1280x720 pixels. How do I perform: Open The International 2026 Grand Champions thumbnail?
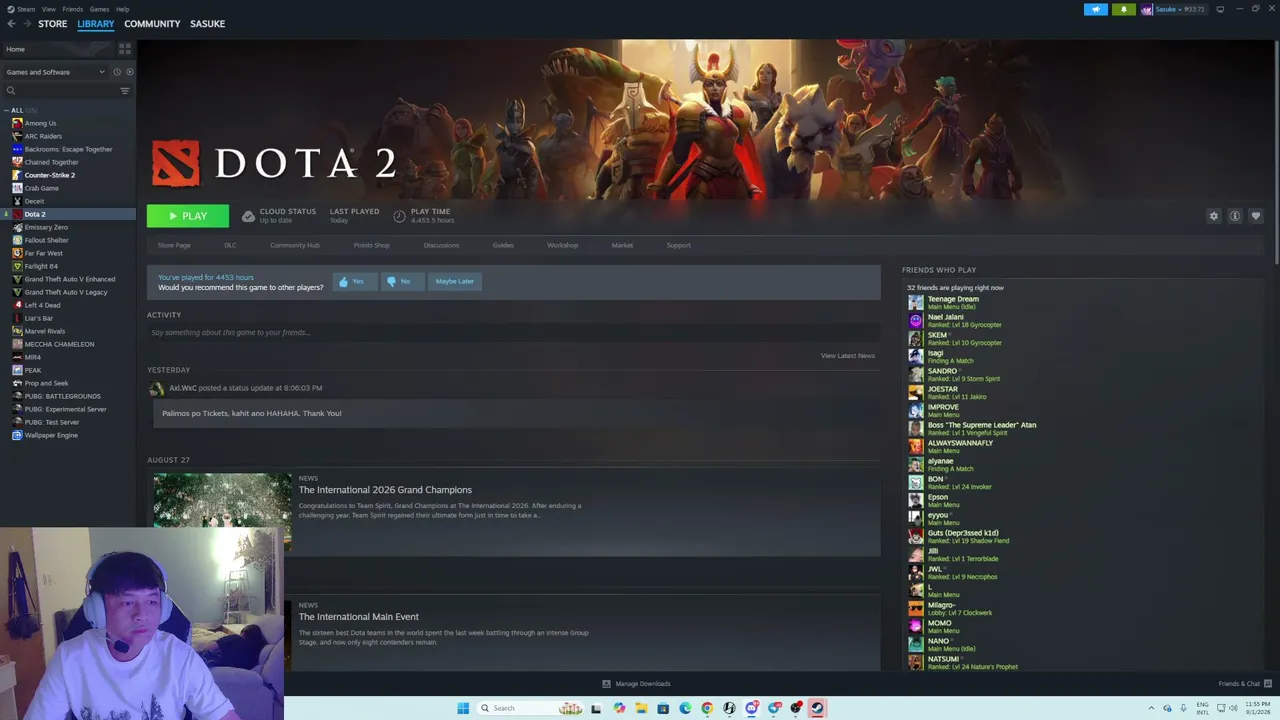coord(222,512)
